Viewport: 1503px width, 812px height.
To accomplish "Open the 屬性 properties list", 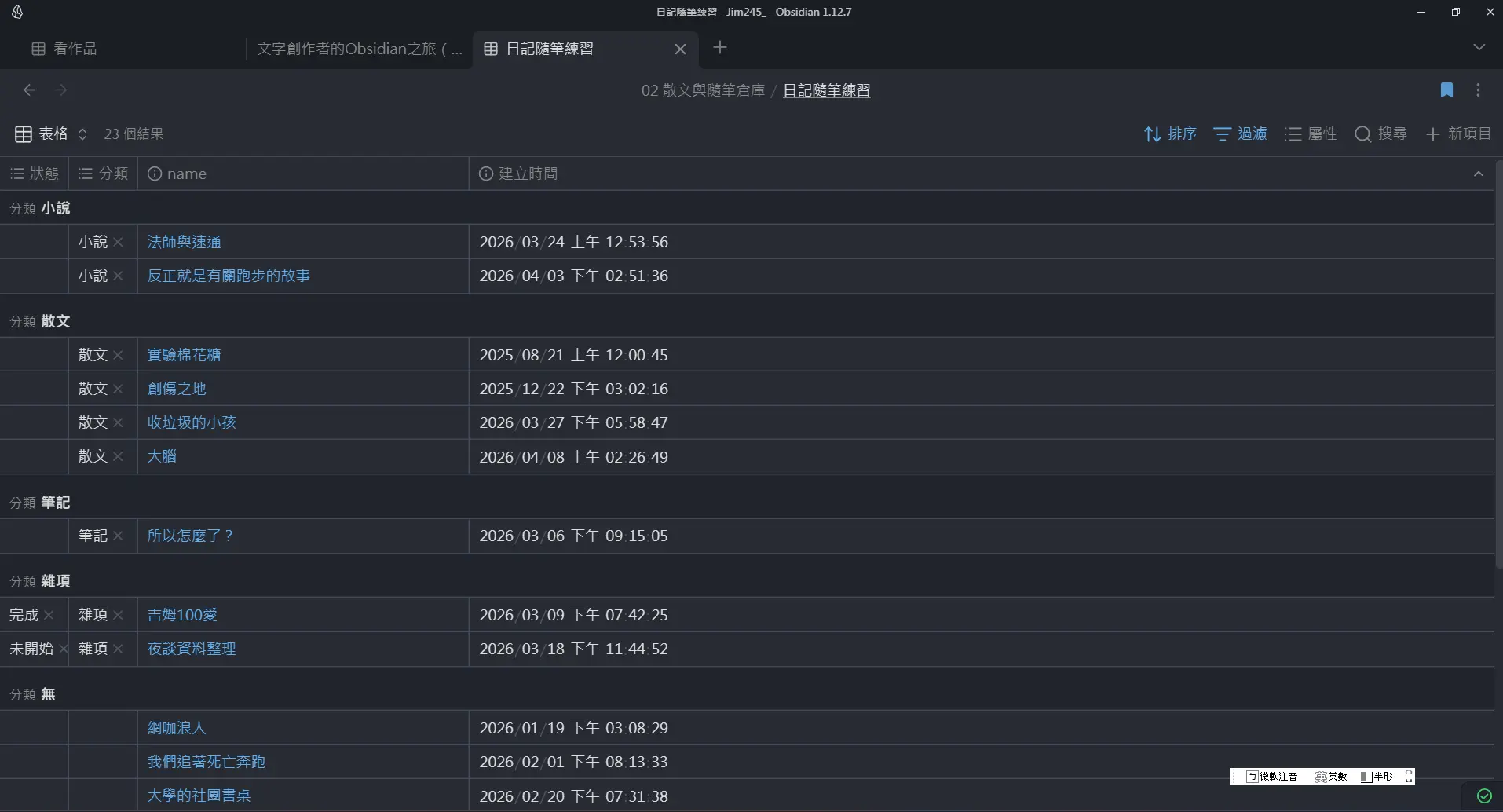I will 1311,134.
